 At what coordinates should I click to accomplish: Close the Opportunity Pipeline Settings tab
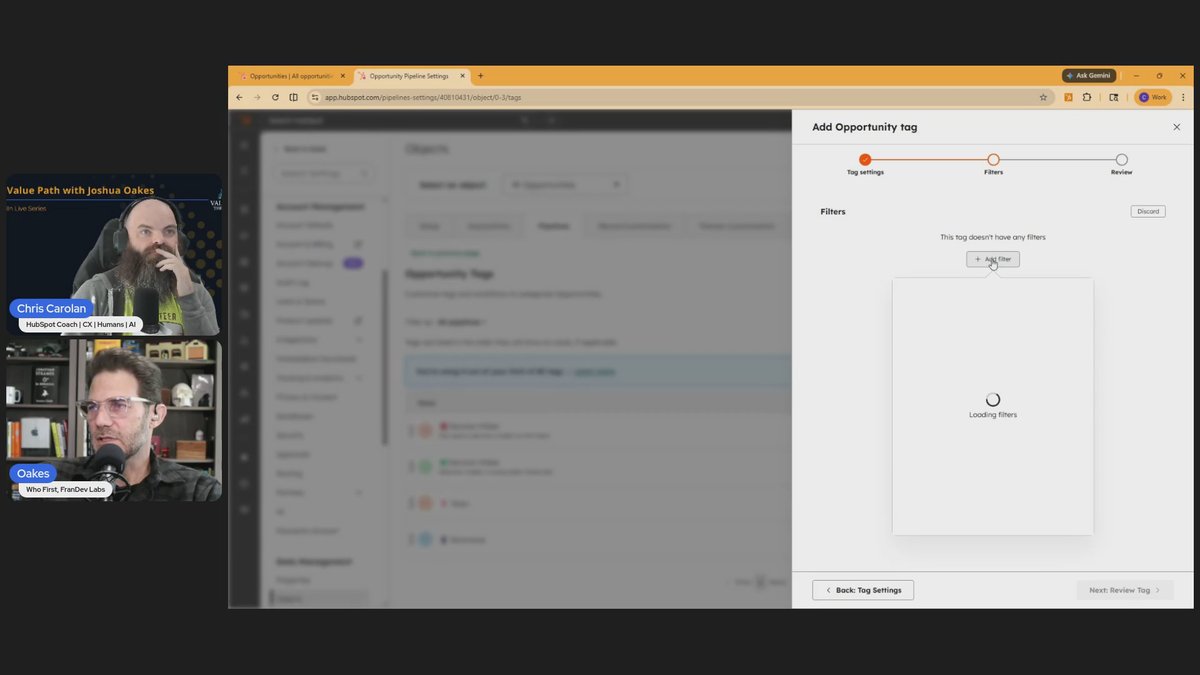[462, 76]
